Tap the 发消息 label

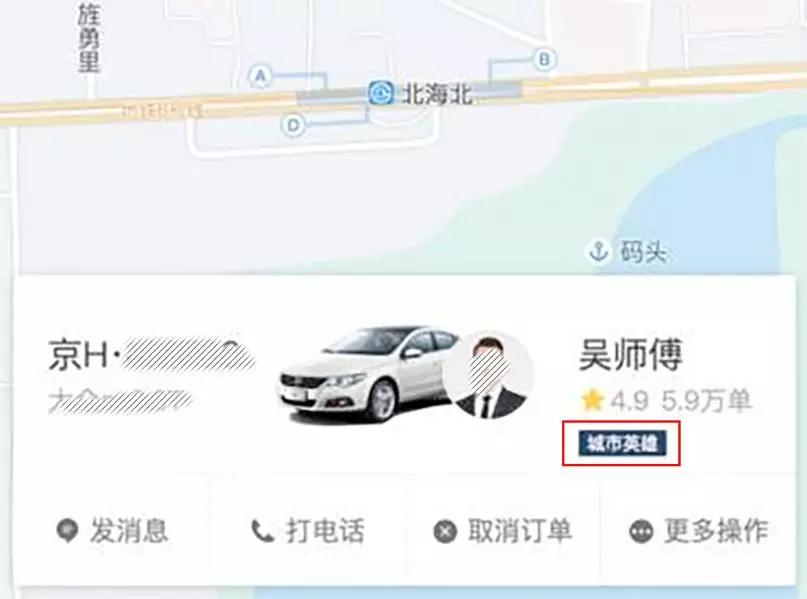[129, 531]
